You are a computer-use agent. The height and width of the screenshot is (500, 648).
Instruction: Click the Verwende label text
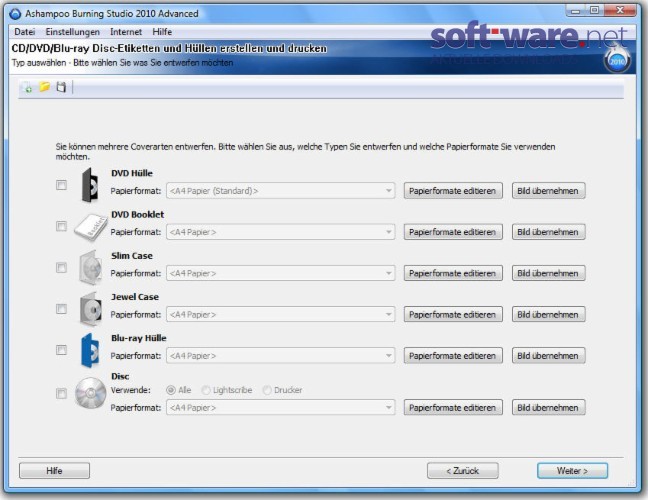point(131,390)
